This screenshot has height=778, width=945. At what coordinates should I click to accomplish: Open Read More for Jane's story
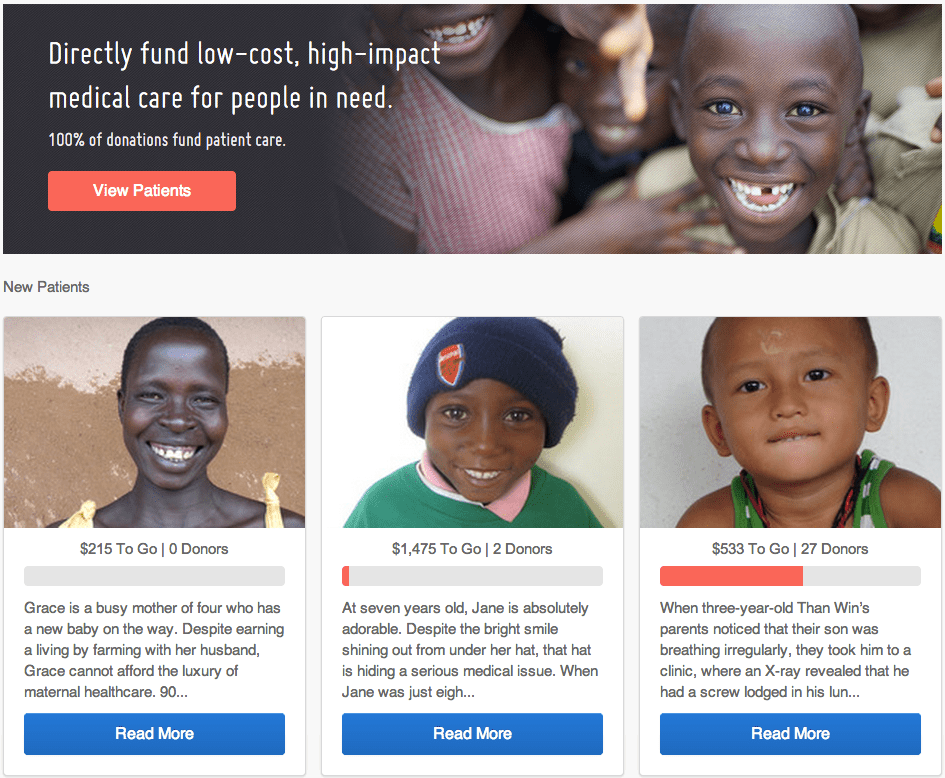coord(472,734)
